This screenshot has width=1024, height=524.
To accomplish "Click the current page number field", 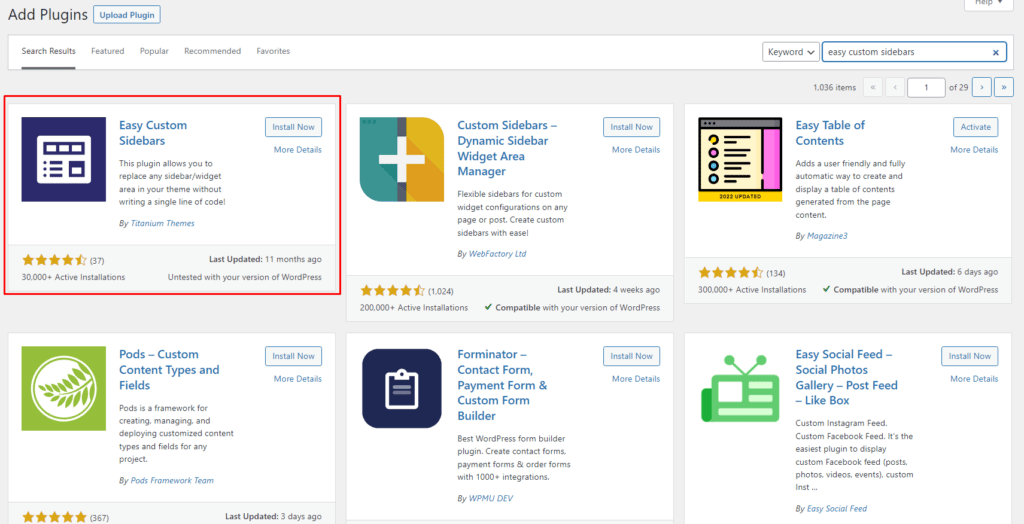I will point(926,87).
